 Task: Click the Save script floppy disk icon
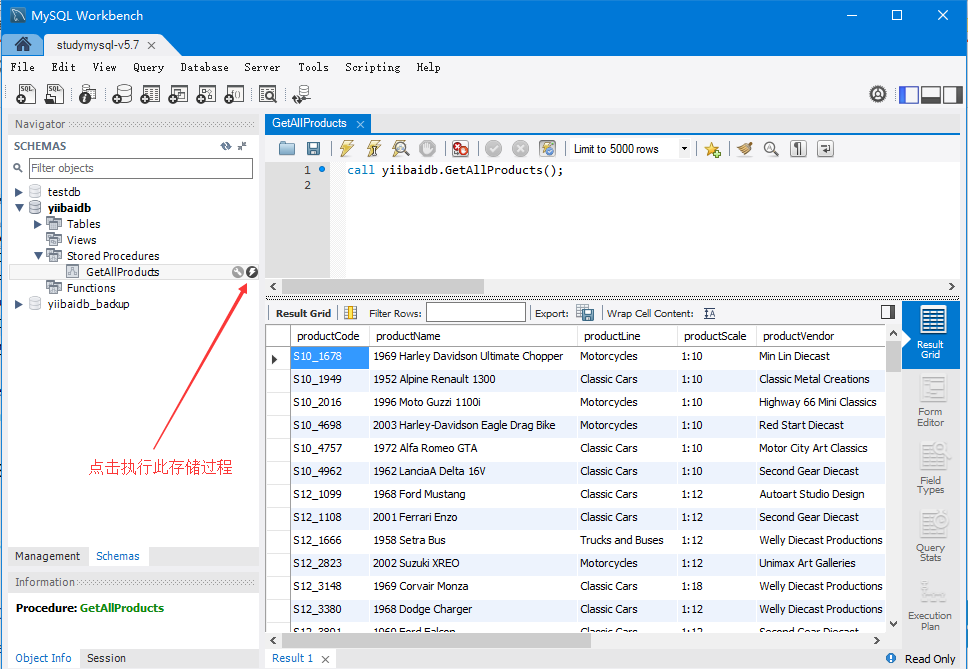314,149
